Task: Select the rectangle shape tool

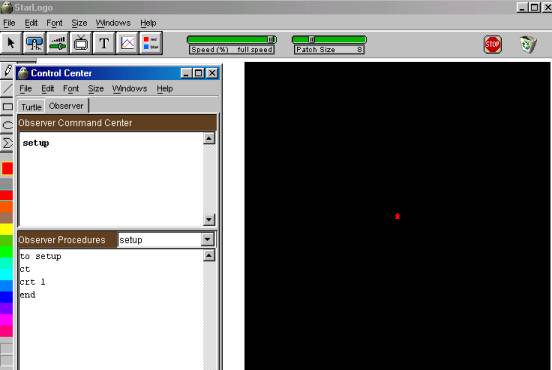Action: pyautogui.click(x=7, y=106)
